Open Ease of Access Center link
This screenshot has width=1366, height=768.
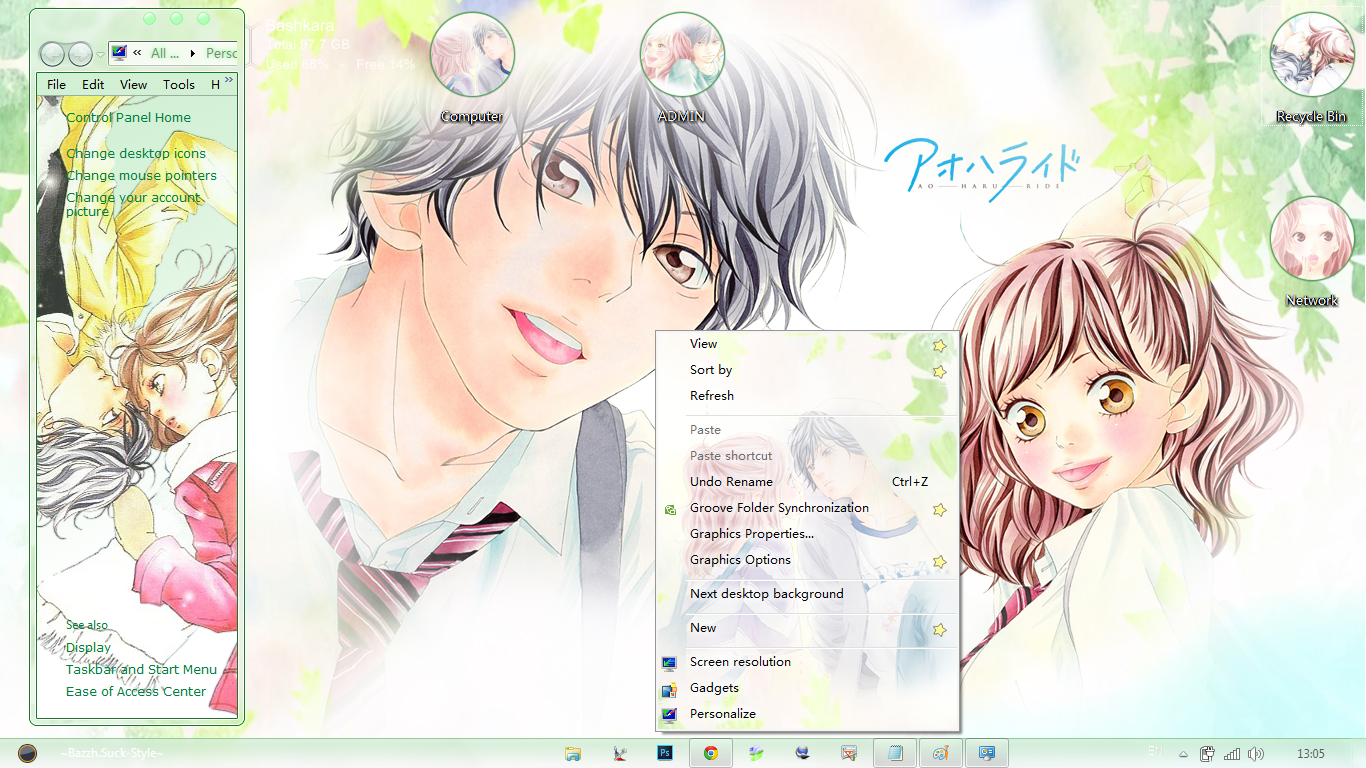pos(136,691)
